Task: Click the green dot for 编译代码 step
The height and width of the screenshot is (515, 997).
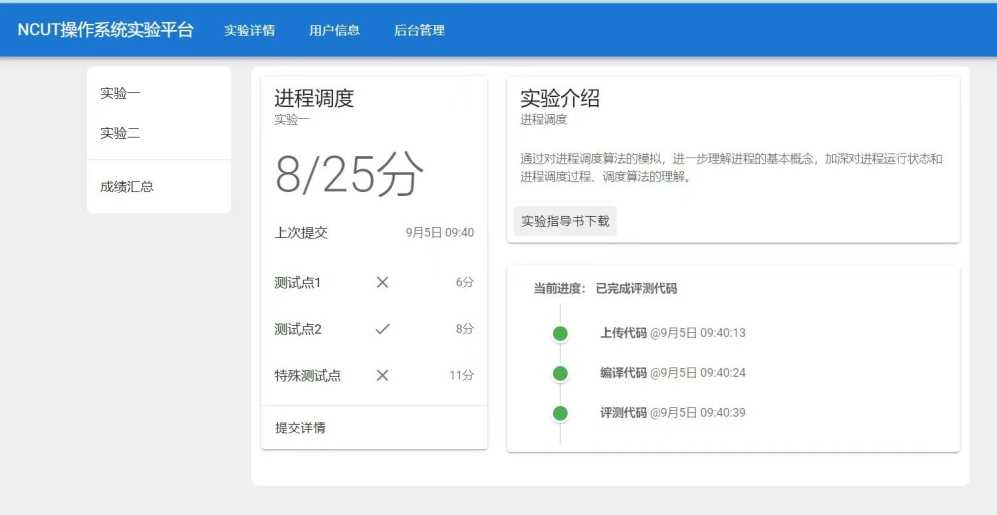Action: tap(560, 373)
